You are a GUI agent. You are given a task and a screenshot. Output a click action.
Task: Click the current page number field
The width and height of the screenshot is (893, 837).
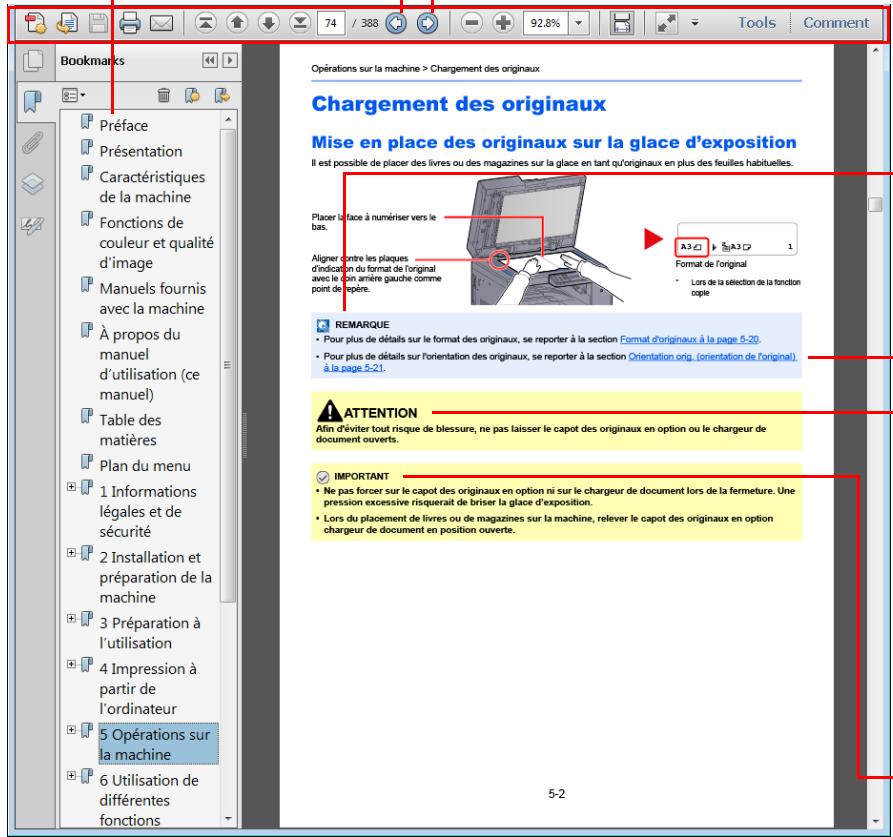tap(330, 23)
